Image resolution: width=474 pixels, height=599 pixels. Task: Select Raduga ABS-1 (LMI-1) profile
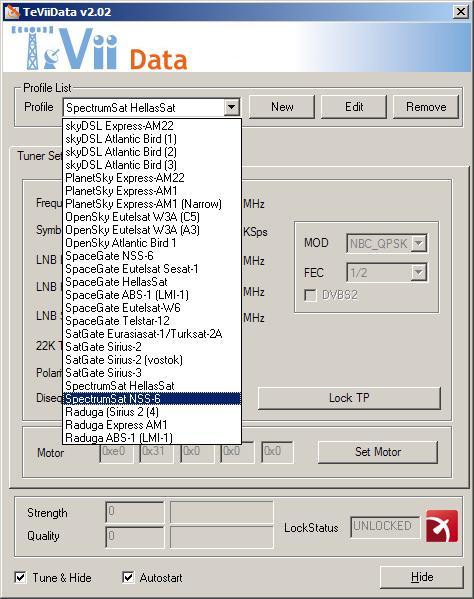click(x=152, y=437)
